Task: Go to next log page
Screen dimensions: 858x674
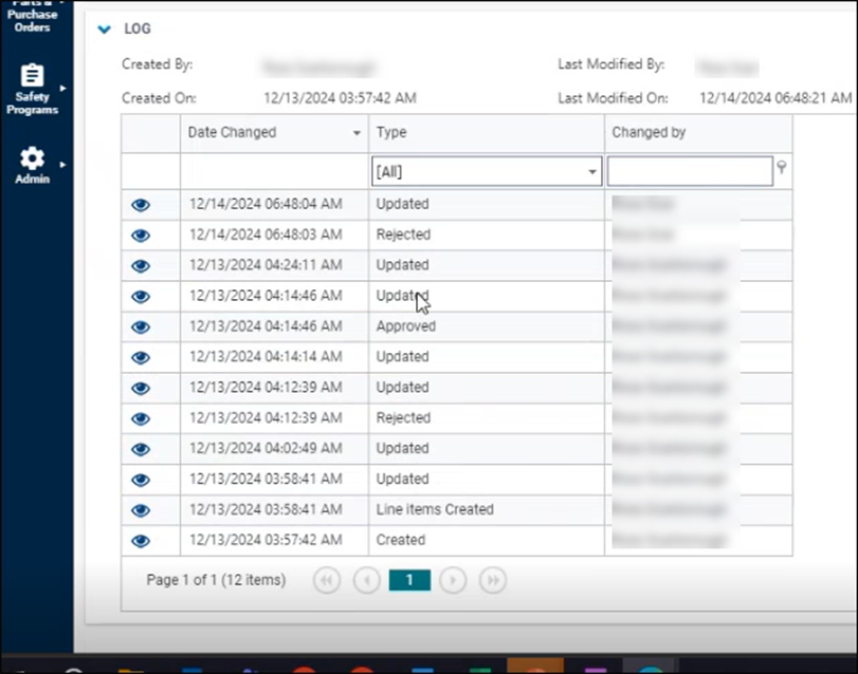Action: click(453, 580)
